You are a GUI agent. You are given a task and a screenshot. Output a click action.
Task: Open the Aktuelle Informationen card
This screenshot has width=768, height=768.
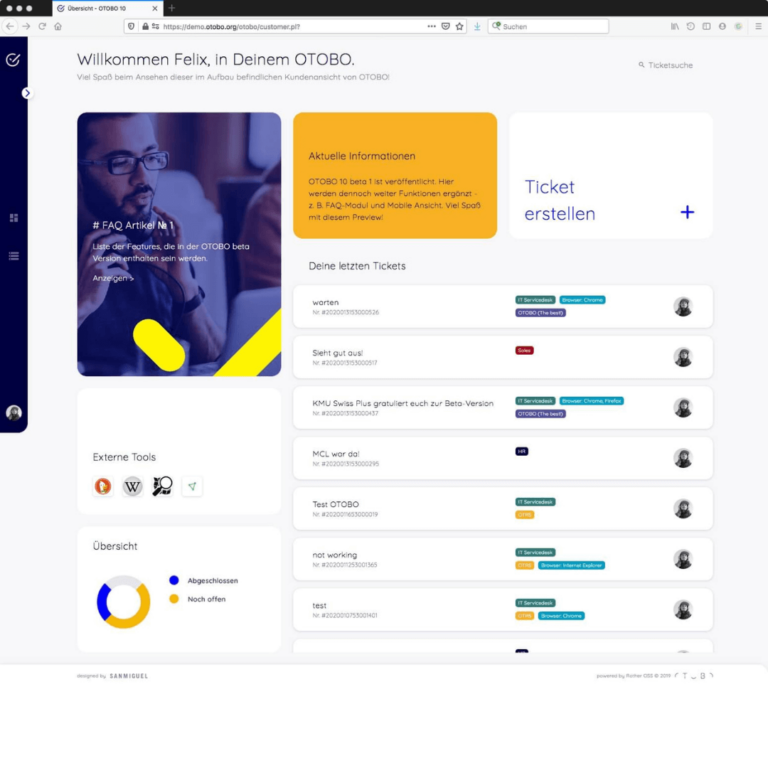(395, 176)
